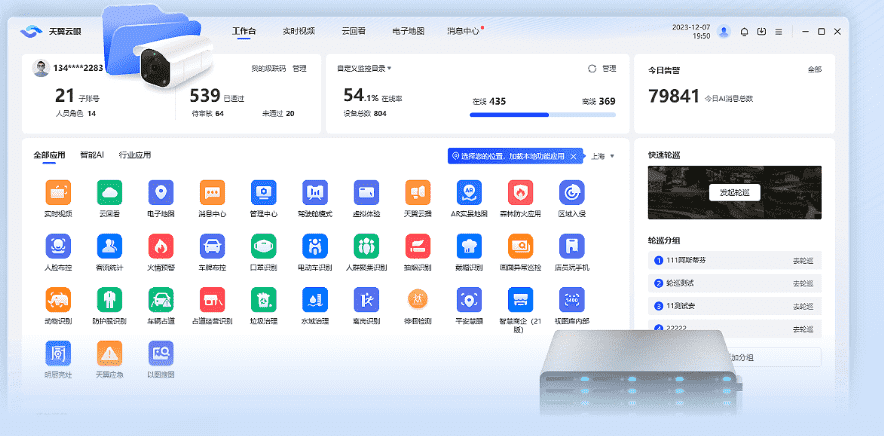The height and width of the screenshot is (436, 884).
Task: Open the 电子地图 top tab
Action: (x=408, y=31)
